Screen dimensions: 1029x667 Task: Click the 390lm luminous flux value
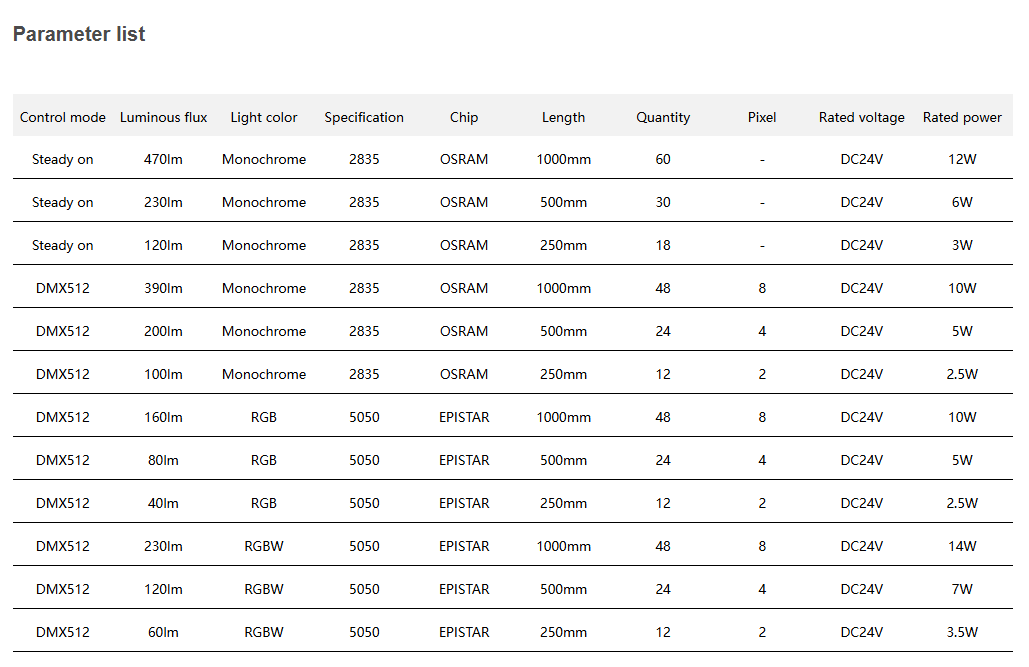[164, 288]
